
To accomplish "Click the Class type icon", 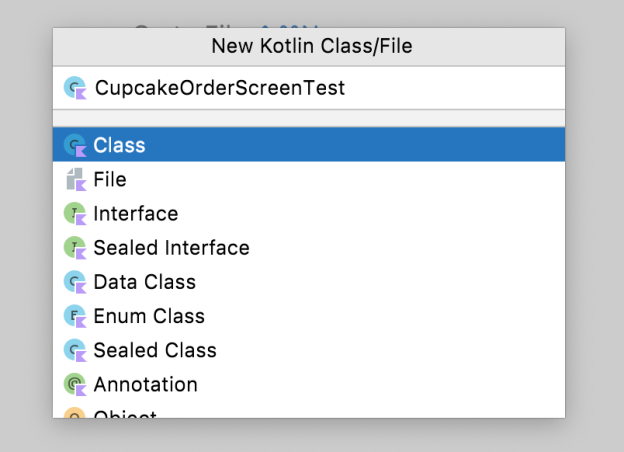I will [75, 146].
